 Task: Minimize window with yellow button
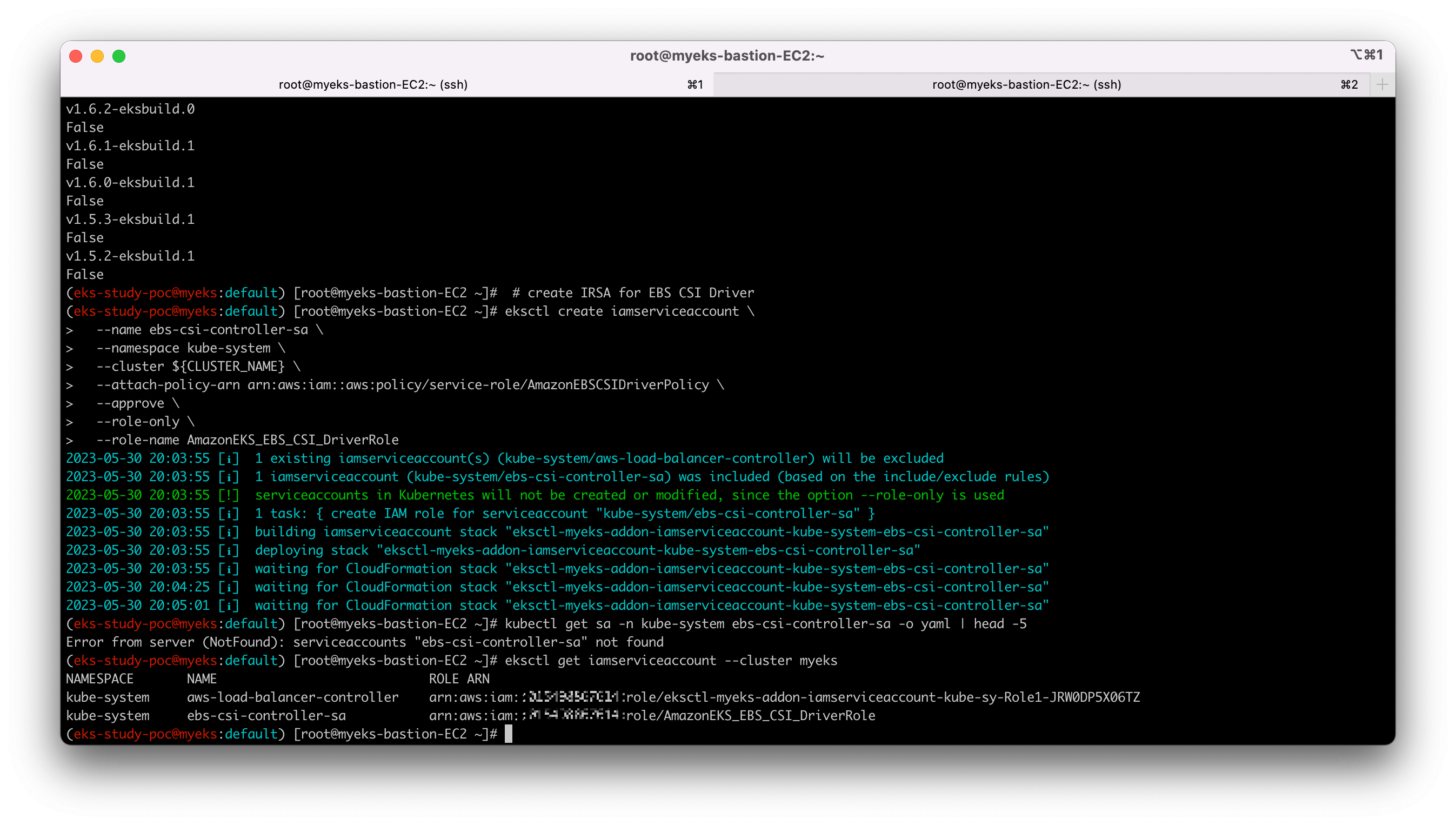pos(97,56)
